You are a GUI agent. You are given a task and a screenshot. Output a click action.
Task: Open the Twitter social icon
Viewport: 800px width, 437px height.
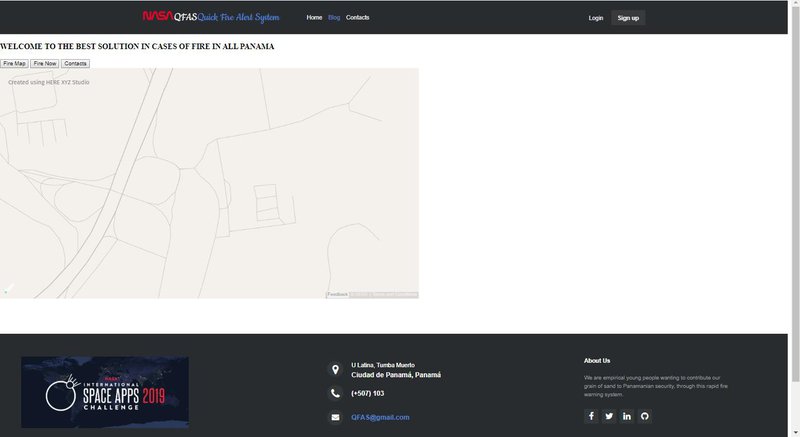click(x=609, y=416)
